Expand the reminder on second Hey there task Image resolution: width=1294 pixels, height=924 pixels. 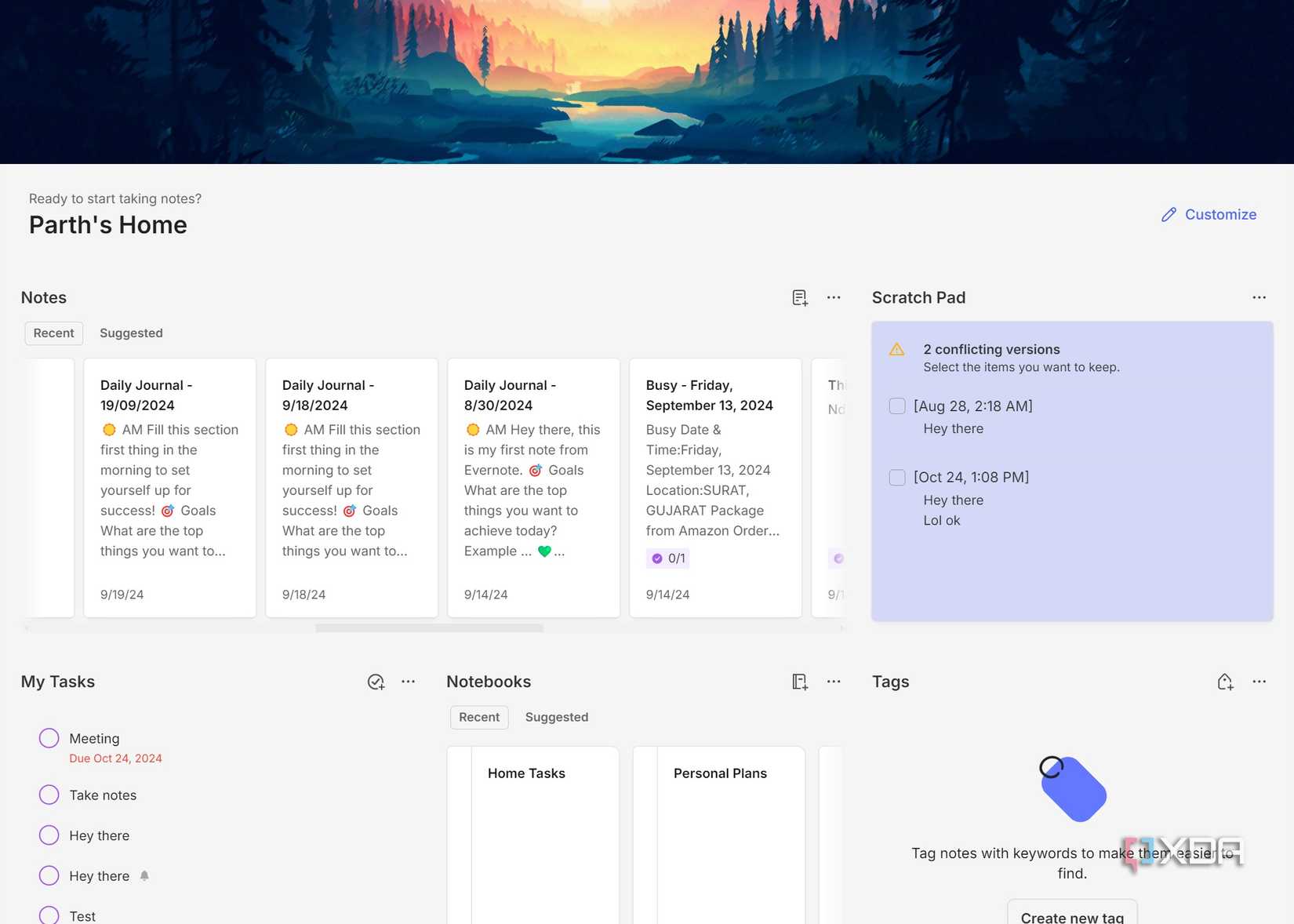pyautogui.click(x=144, y=875)
